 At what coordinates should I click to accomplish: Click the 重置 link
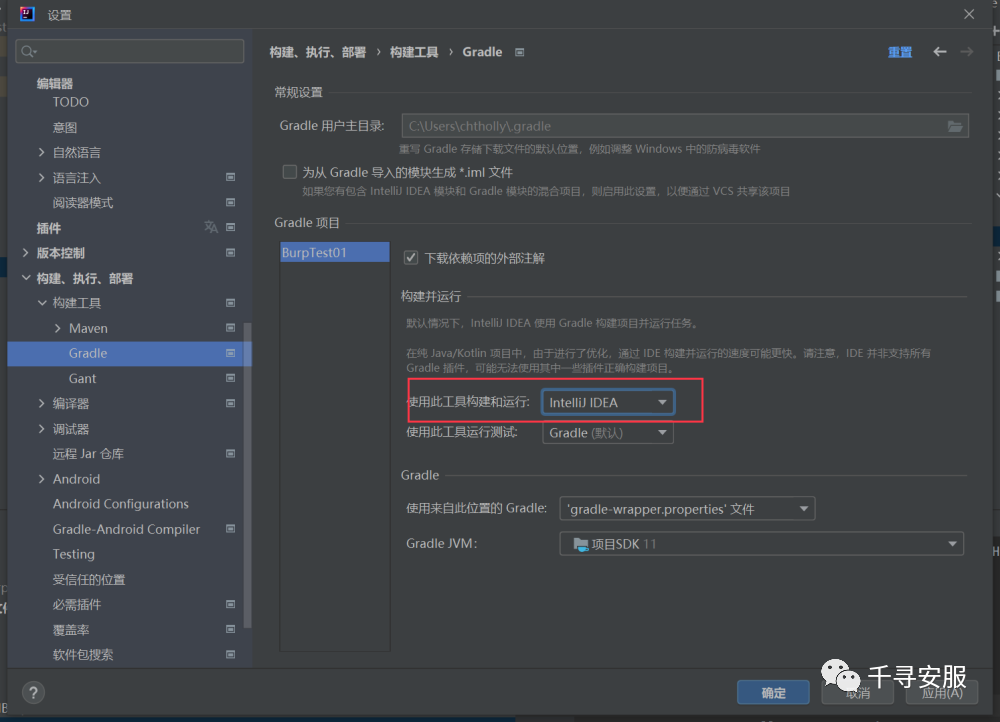tap(900, 52)
